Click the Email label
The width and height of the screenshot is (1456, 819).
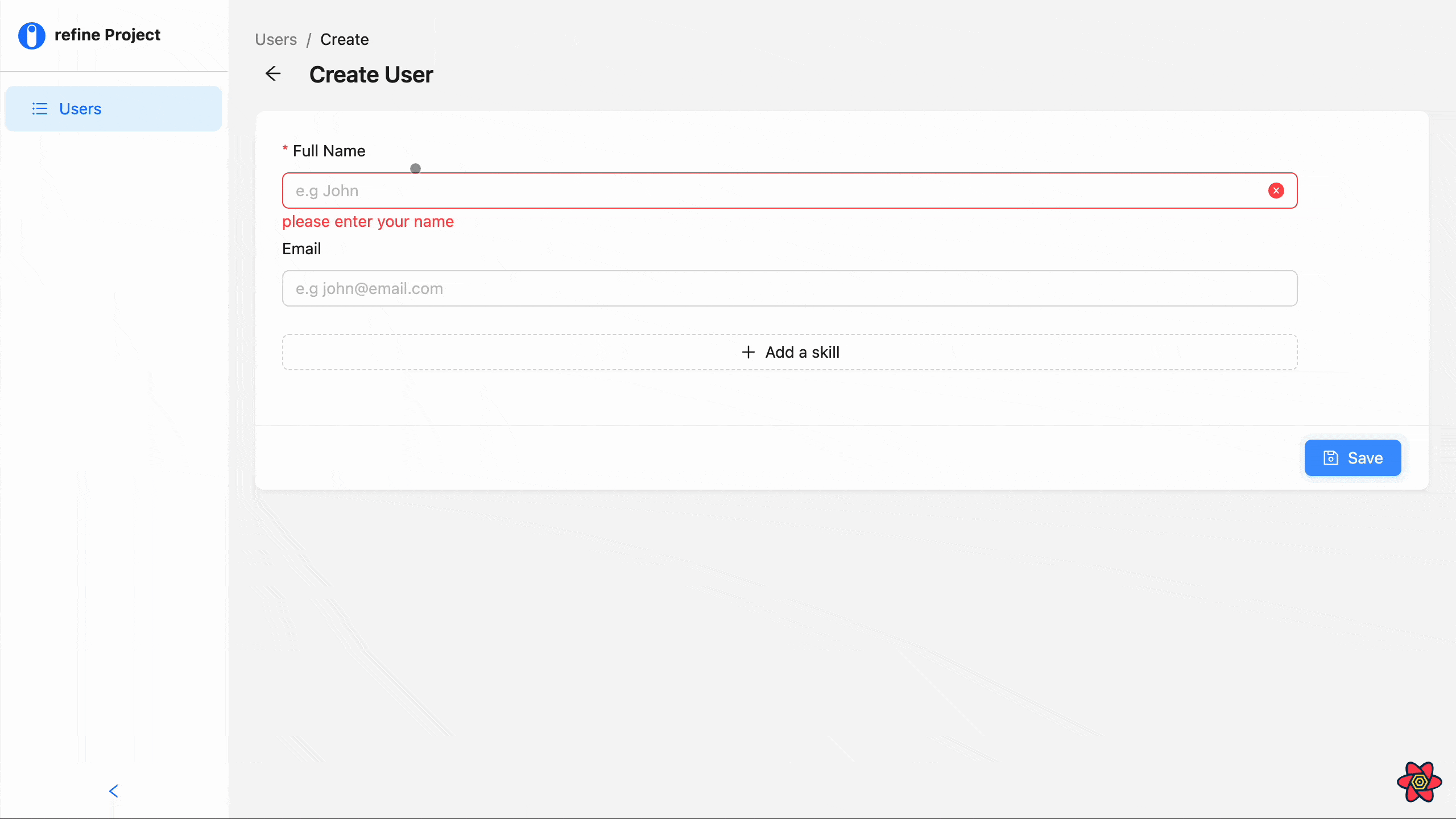(x=301, y=249)
